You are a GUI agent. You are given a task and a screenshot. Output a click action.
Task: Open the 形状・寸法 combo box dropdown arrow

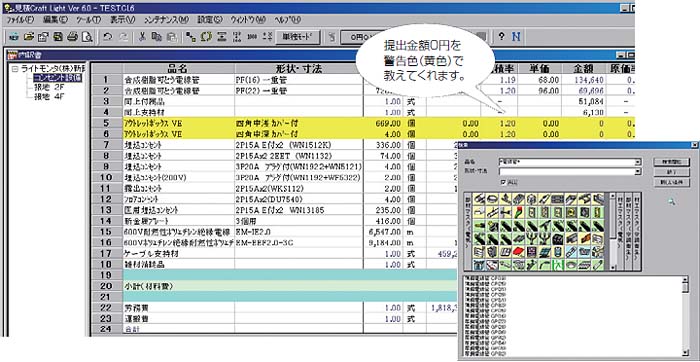tap(638, 171)
